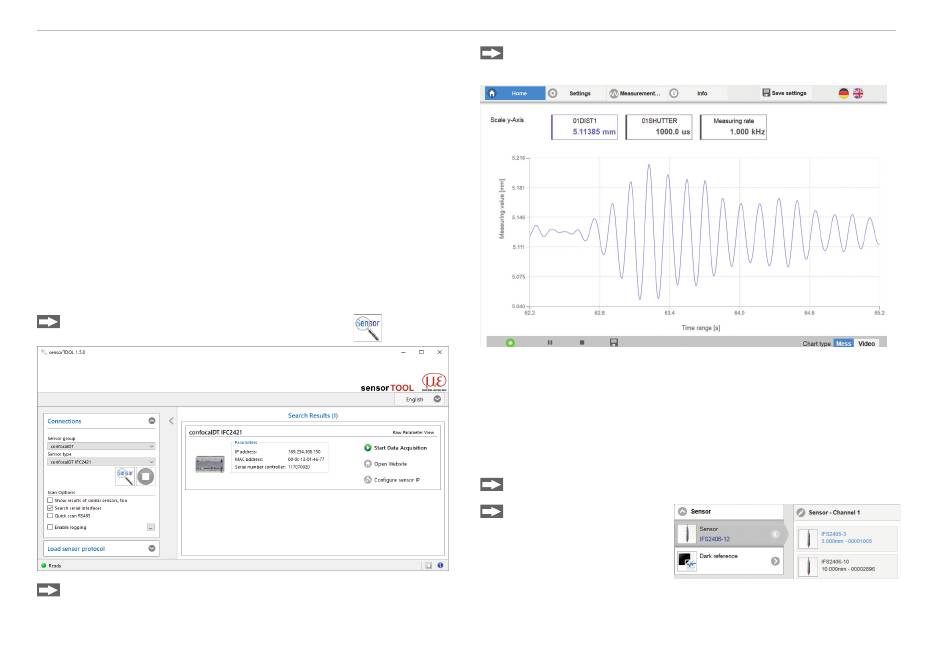Enable the 'Quick scan RS485' checkbox

50,516
